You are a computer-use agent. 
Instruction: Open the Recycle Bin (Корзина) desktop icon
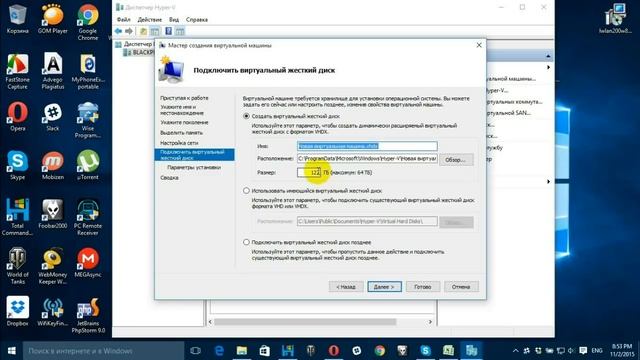17,19
